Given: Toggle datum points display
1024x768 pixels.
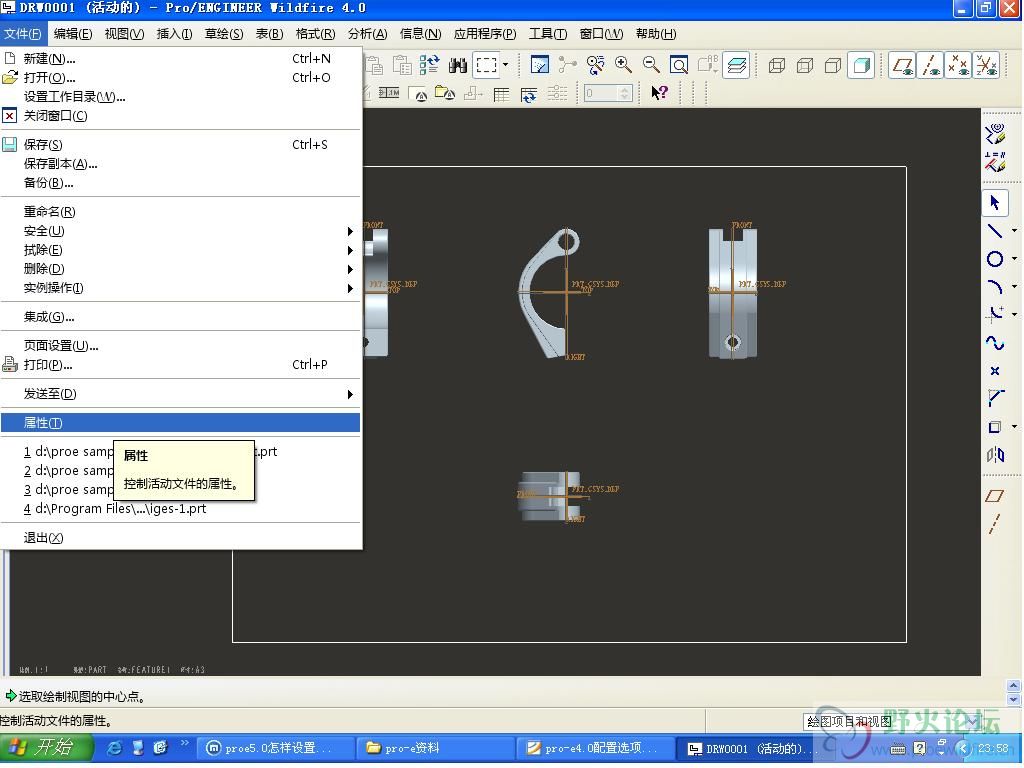Looking at the screenshot, I should 959,66.
